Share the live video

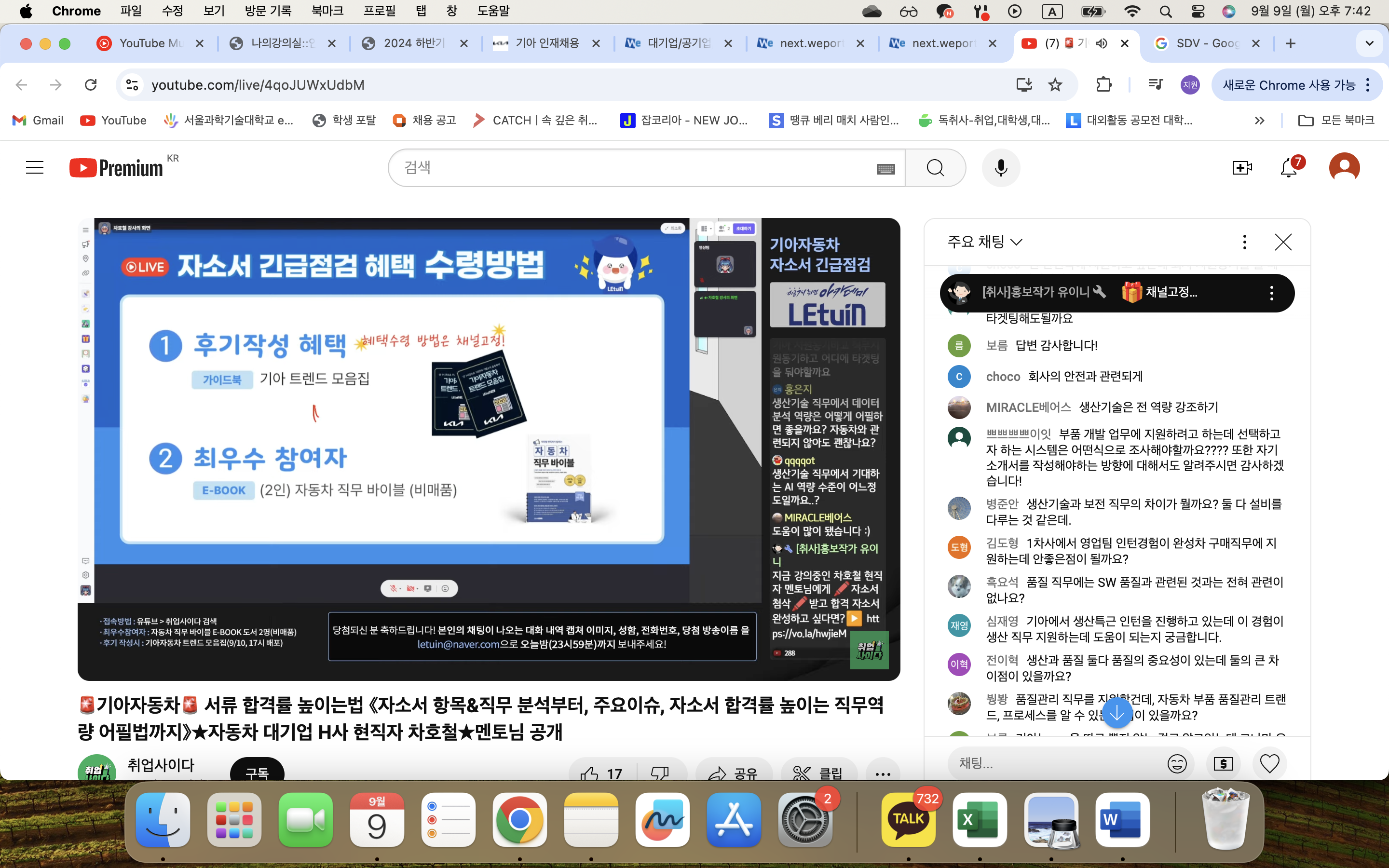tap(734, 773)
